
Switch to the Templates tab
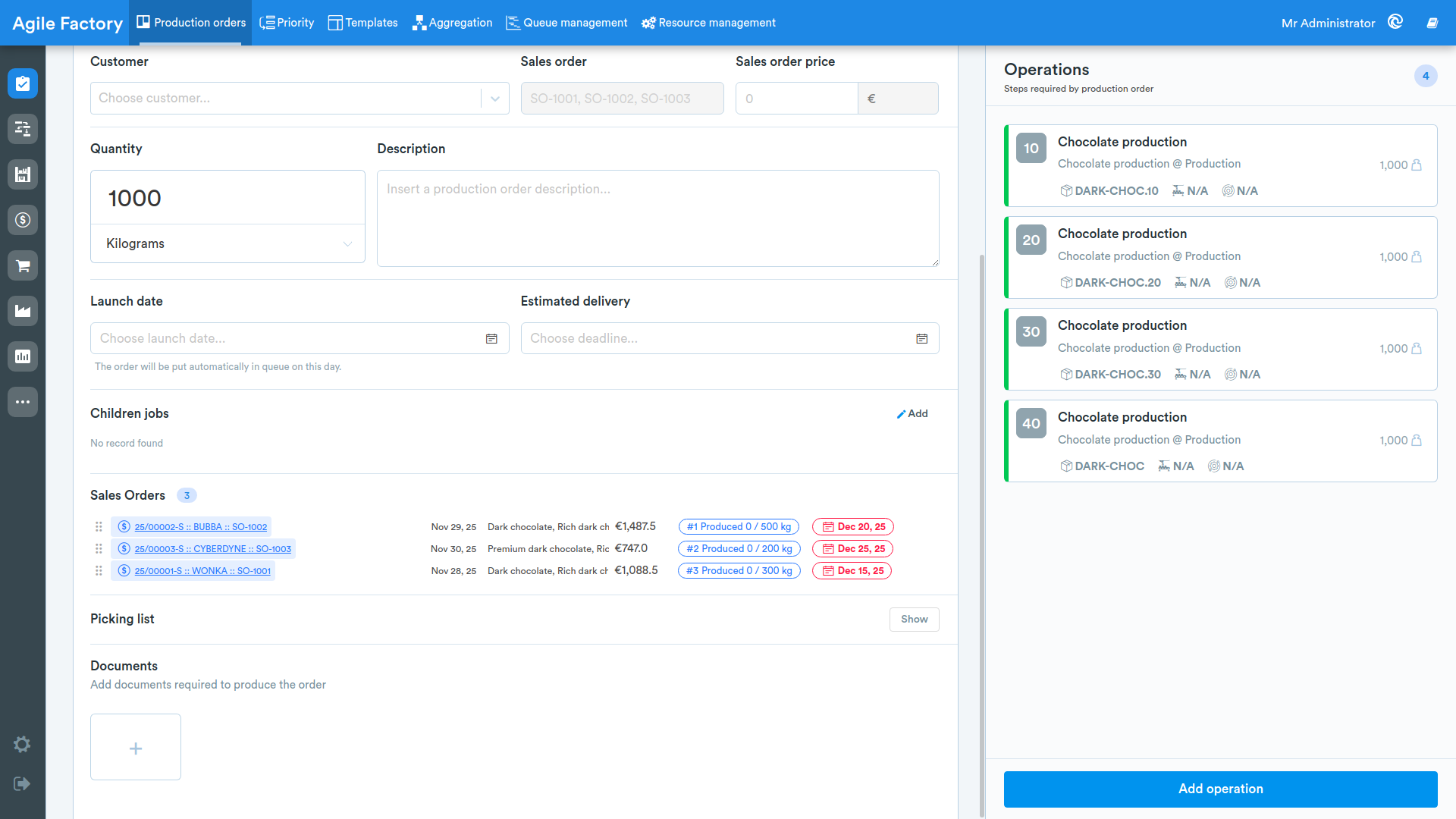pyautogui.click(x=362, y=23)
